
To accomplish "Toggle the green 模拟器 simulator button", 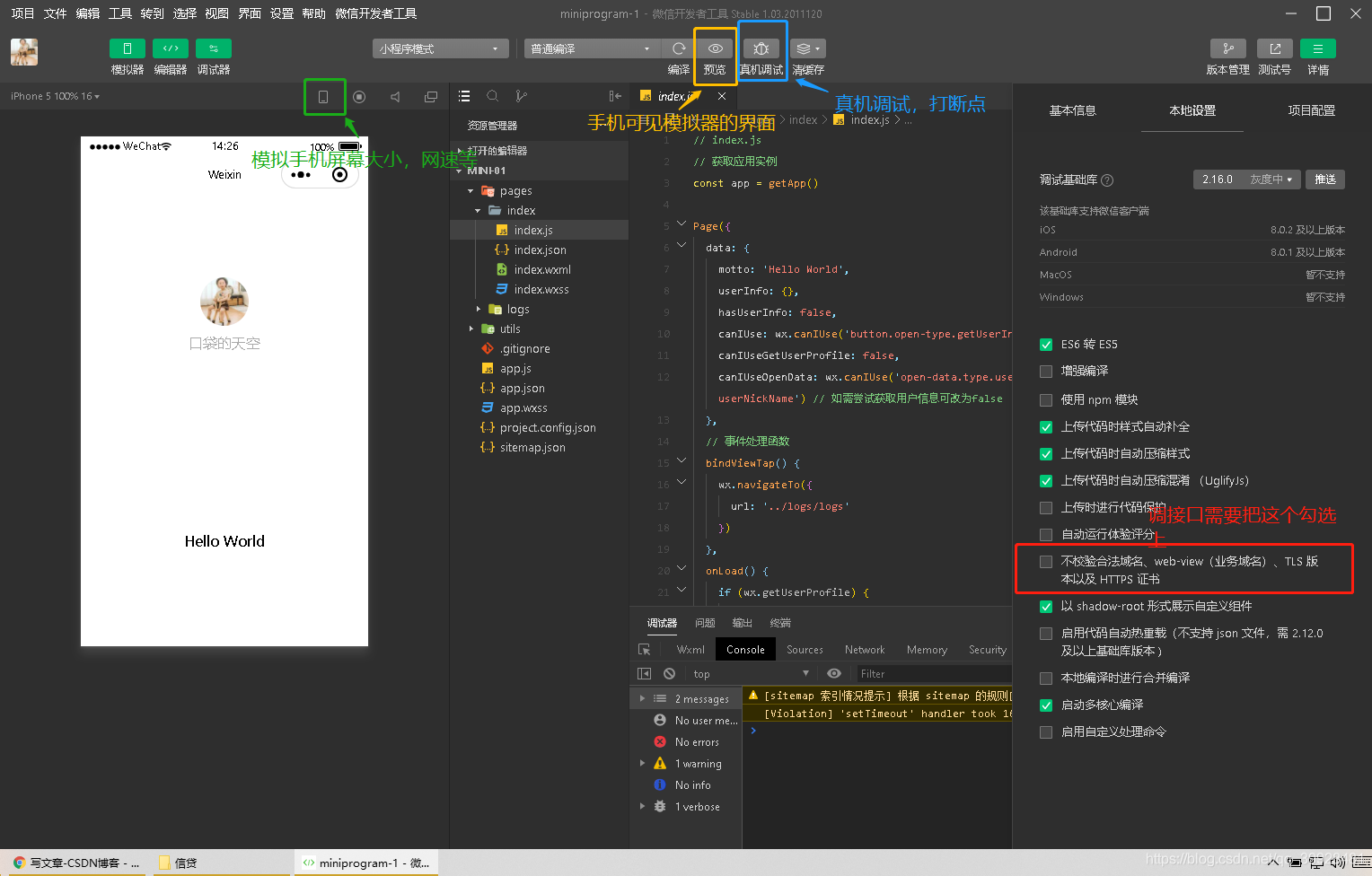I will tap(128, 48).
